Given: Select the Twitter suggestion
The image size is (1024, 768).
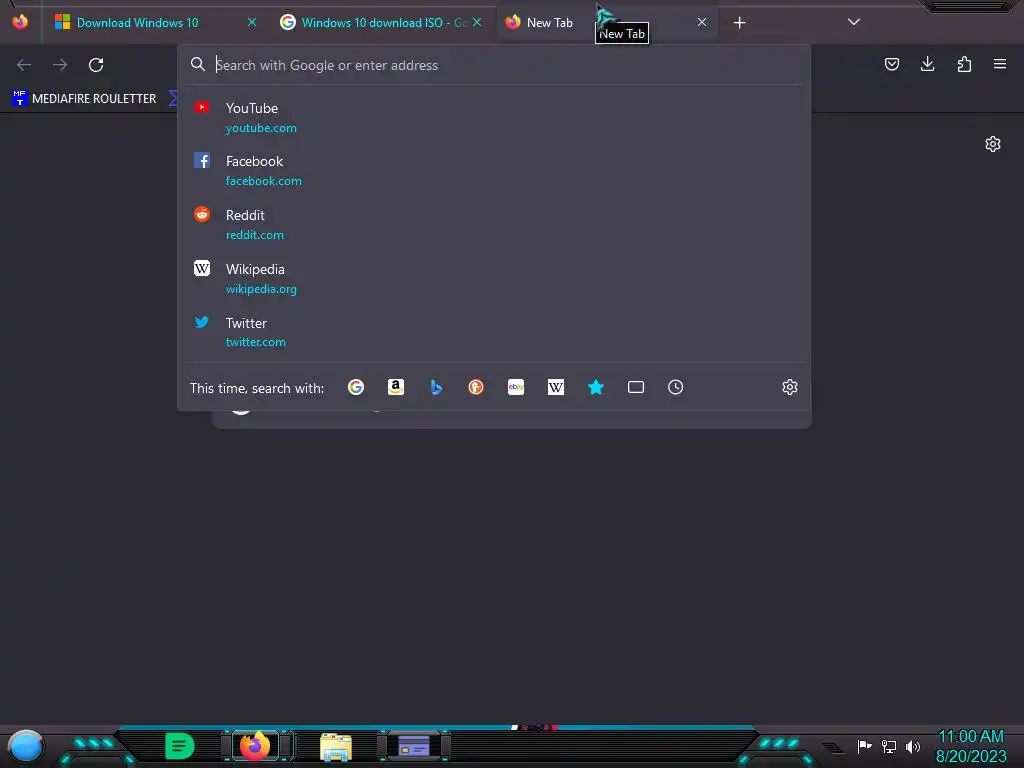Looking at the screenshot, I should pos(494,332).
